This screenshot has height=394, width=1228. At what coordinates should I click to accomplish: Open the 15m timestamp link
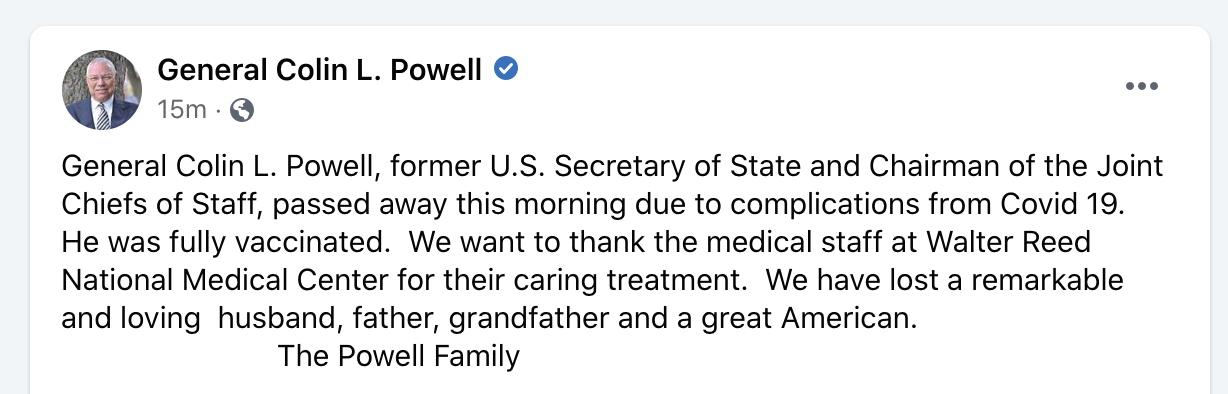click(181, 110)
